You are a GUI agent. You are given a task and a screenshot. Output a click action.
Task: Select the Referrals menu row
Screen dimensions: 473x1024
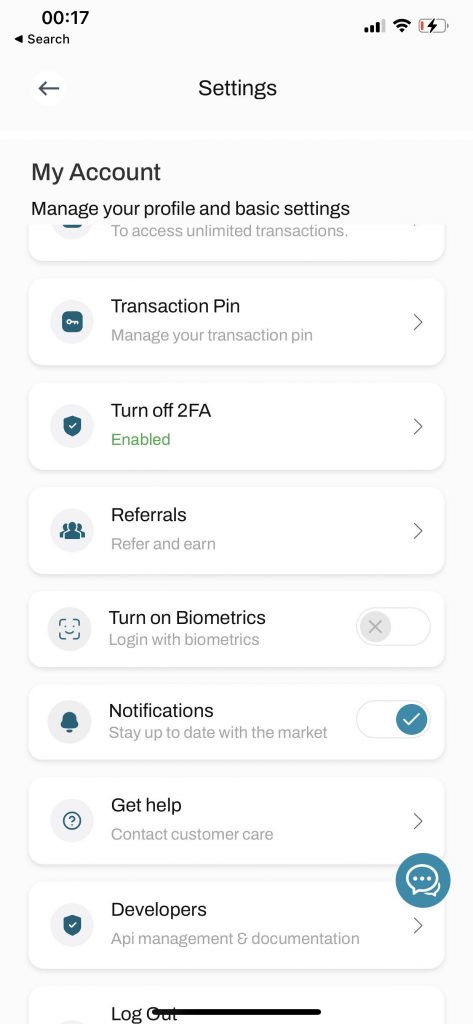[x=236, y=531]
